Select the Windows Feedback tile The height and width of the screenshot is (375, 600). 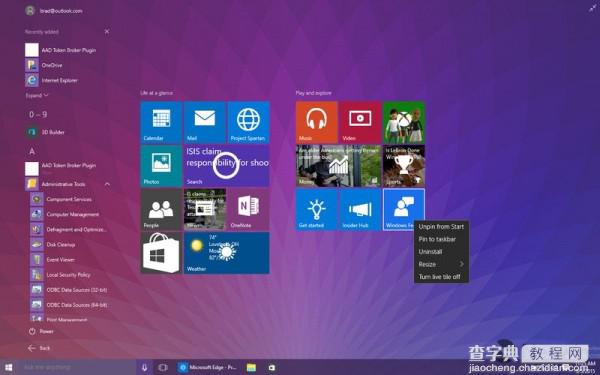[x=404, y=209]
